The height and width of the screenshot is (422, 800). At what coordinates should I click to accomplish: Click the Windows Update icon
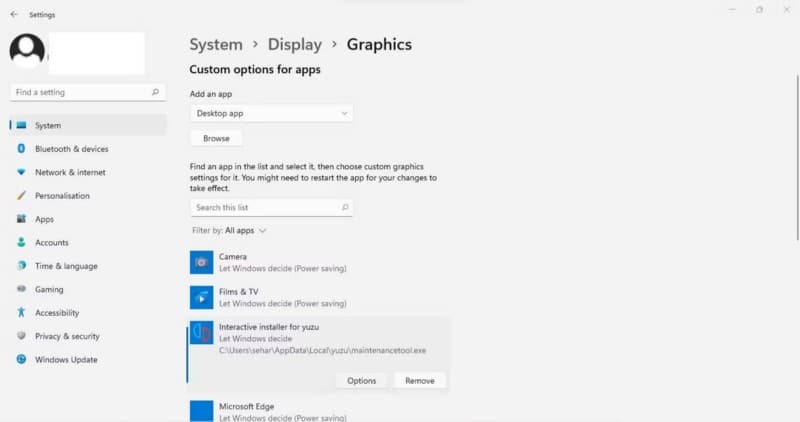21,359
